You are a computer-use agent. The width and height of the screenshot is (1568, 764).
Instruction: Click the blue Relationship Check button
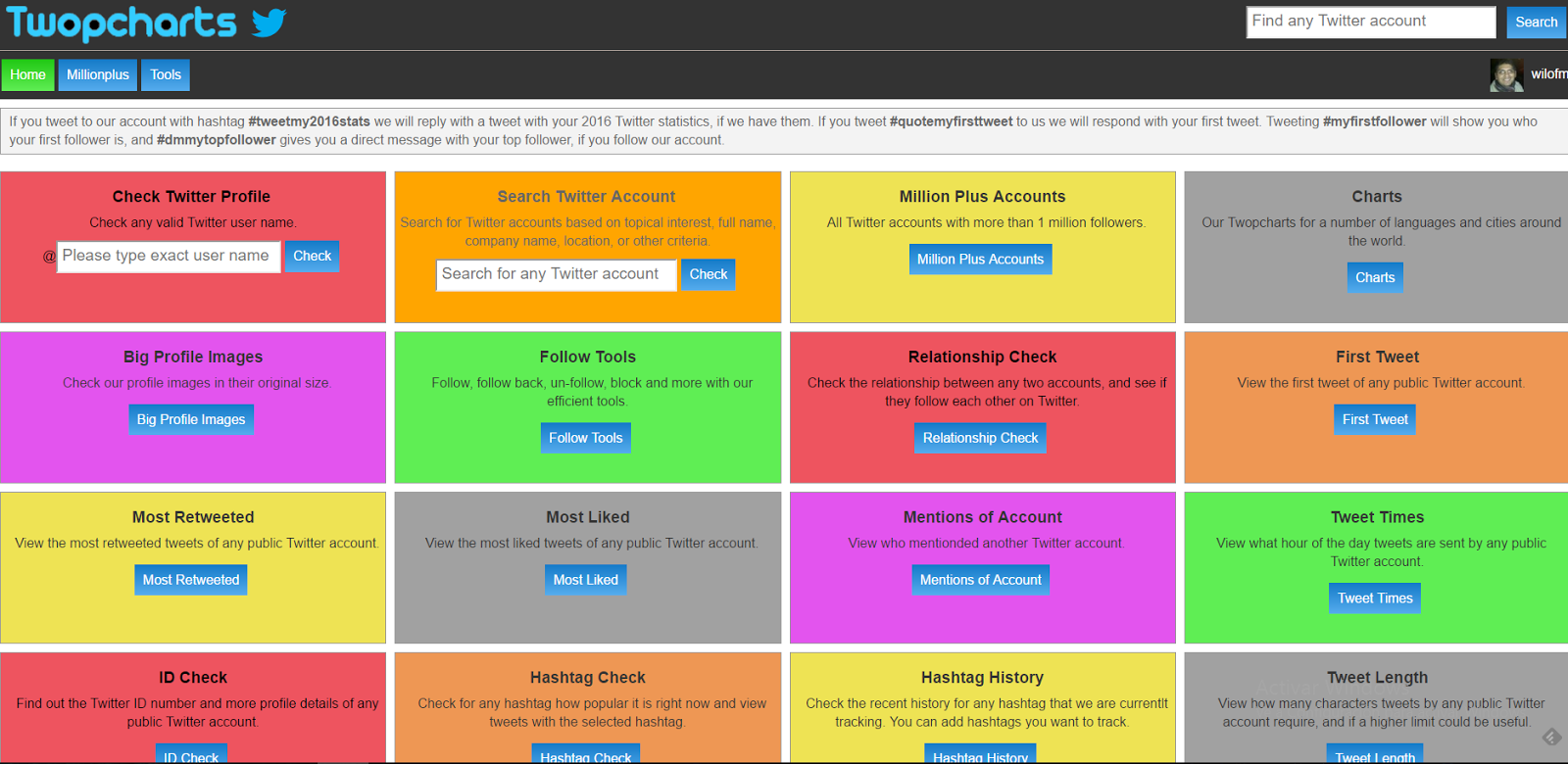tap(980, 438)
